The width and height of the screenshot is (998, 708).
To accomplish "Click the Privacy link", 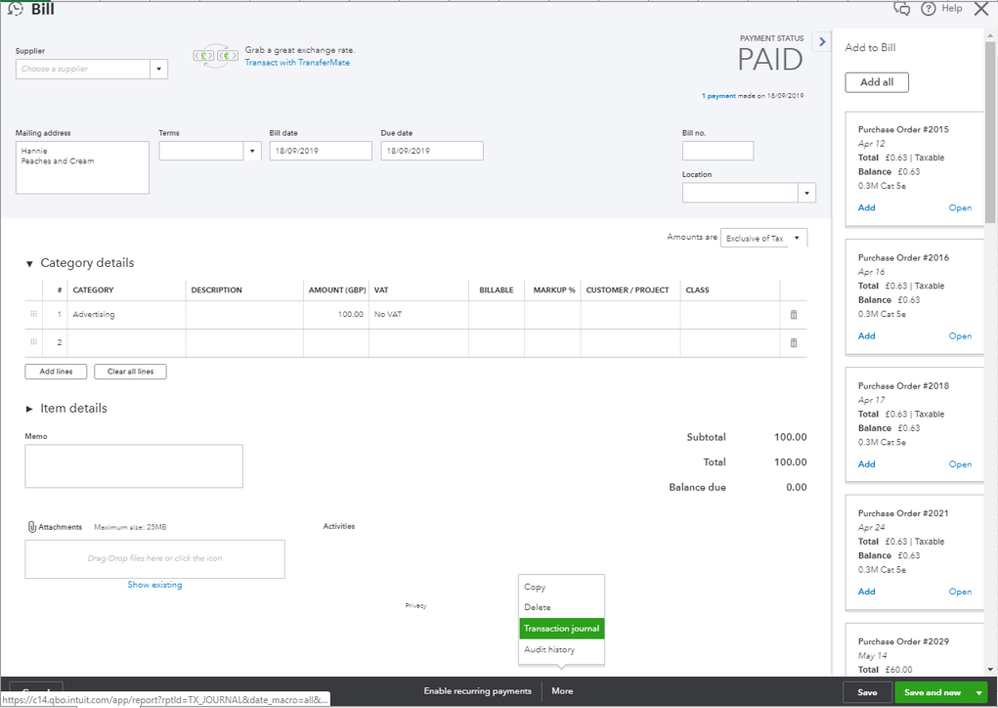I will pos(416,605).
